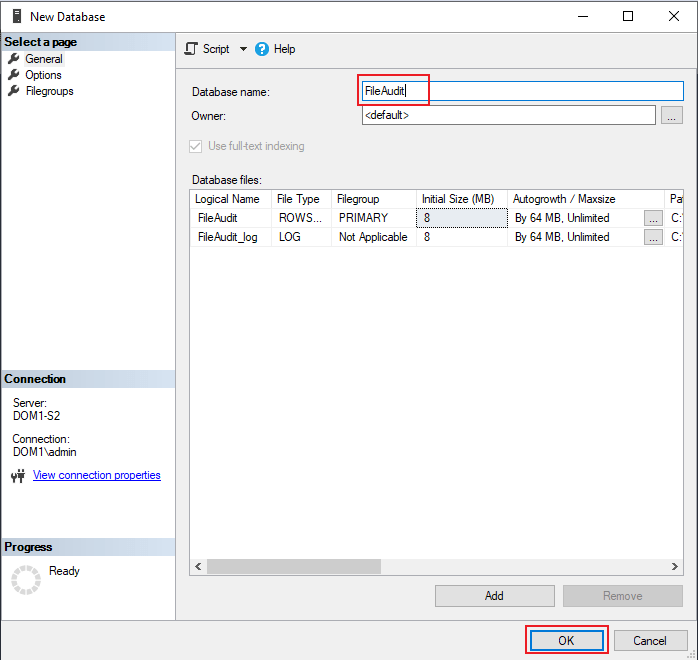
Task: Open autogrowth settings for FileAudit row
Action: pos(652,217)
